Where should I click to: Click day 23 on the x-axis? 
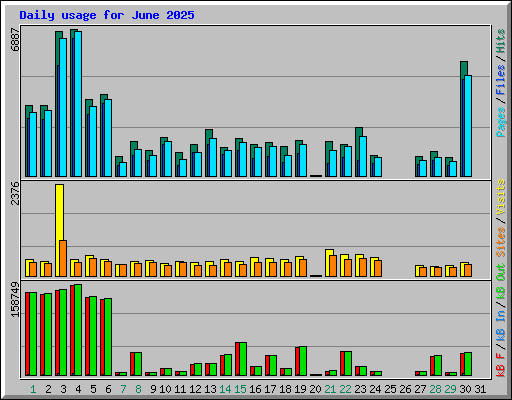(x=360, y=389)
